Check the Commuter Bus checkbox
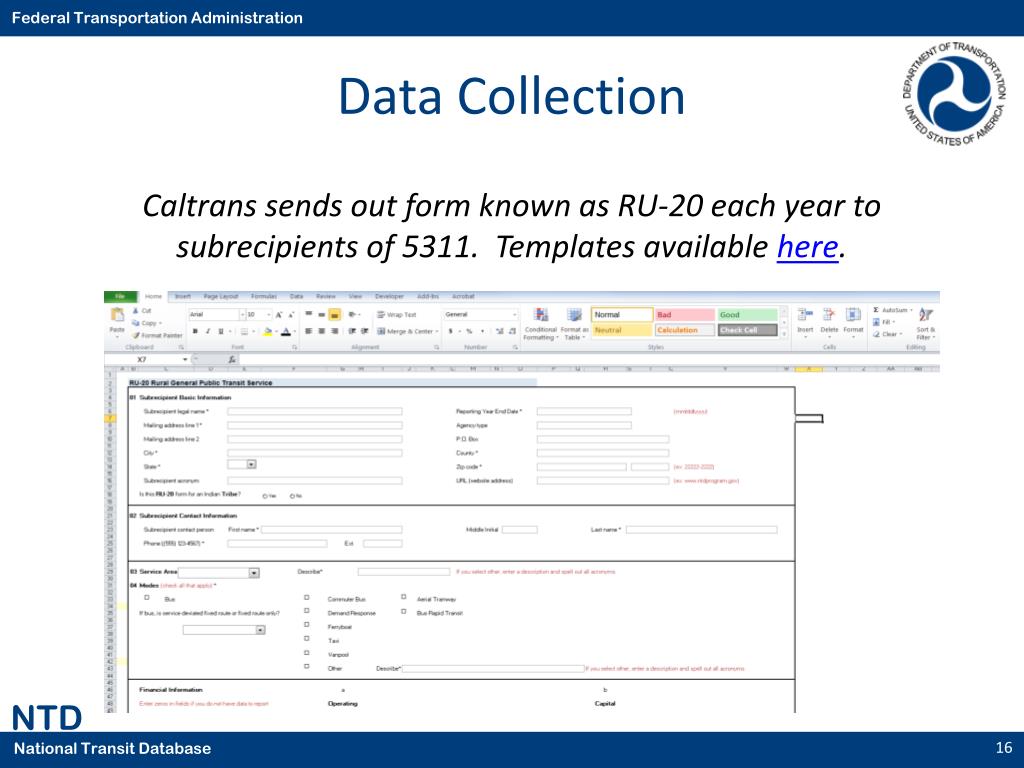The width and height of the screenshot is (1024, 768). click(x=306, y=598)
